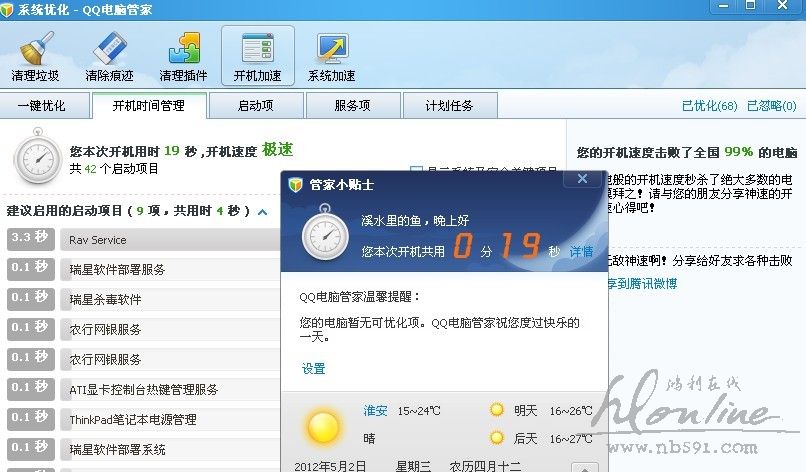Click the 后天 forecast 16~27℃
This screenshot has width=806, height=472.
571,439
